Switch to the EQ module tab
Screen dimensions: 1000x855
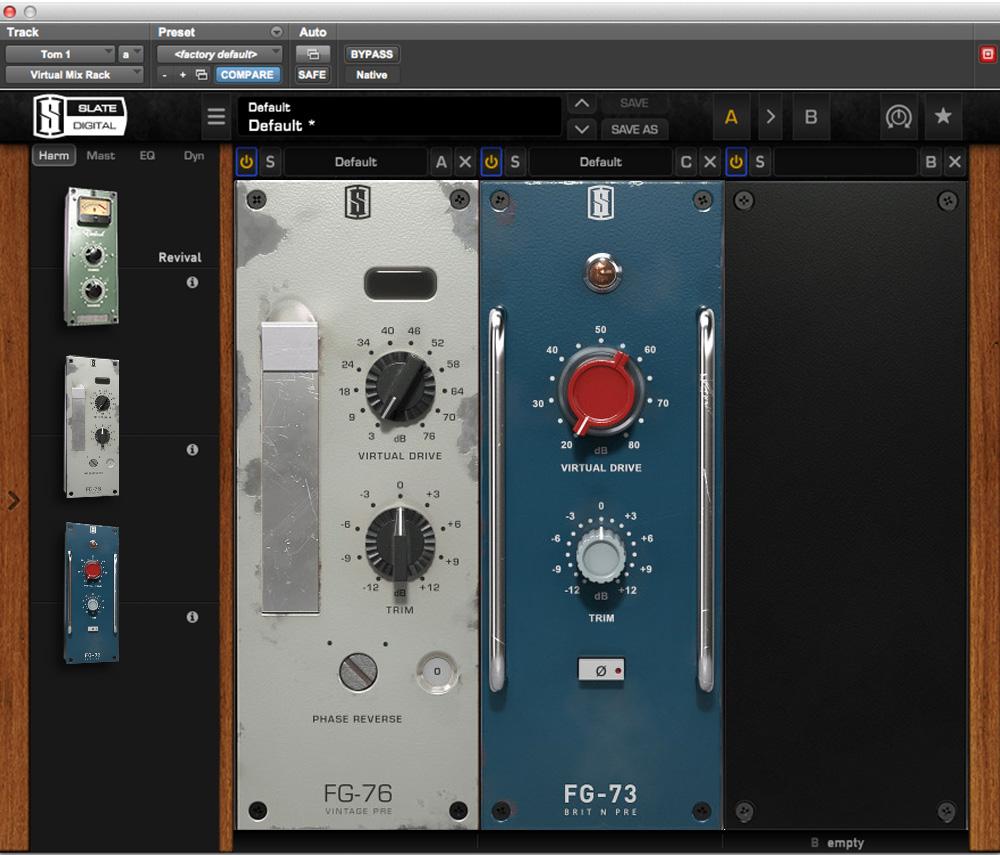(x=147, y=156)
